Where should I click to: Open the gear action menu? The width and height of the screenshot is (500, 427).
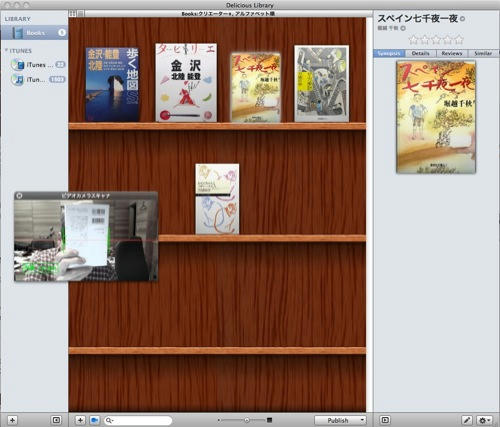tap(484, 420)
